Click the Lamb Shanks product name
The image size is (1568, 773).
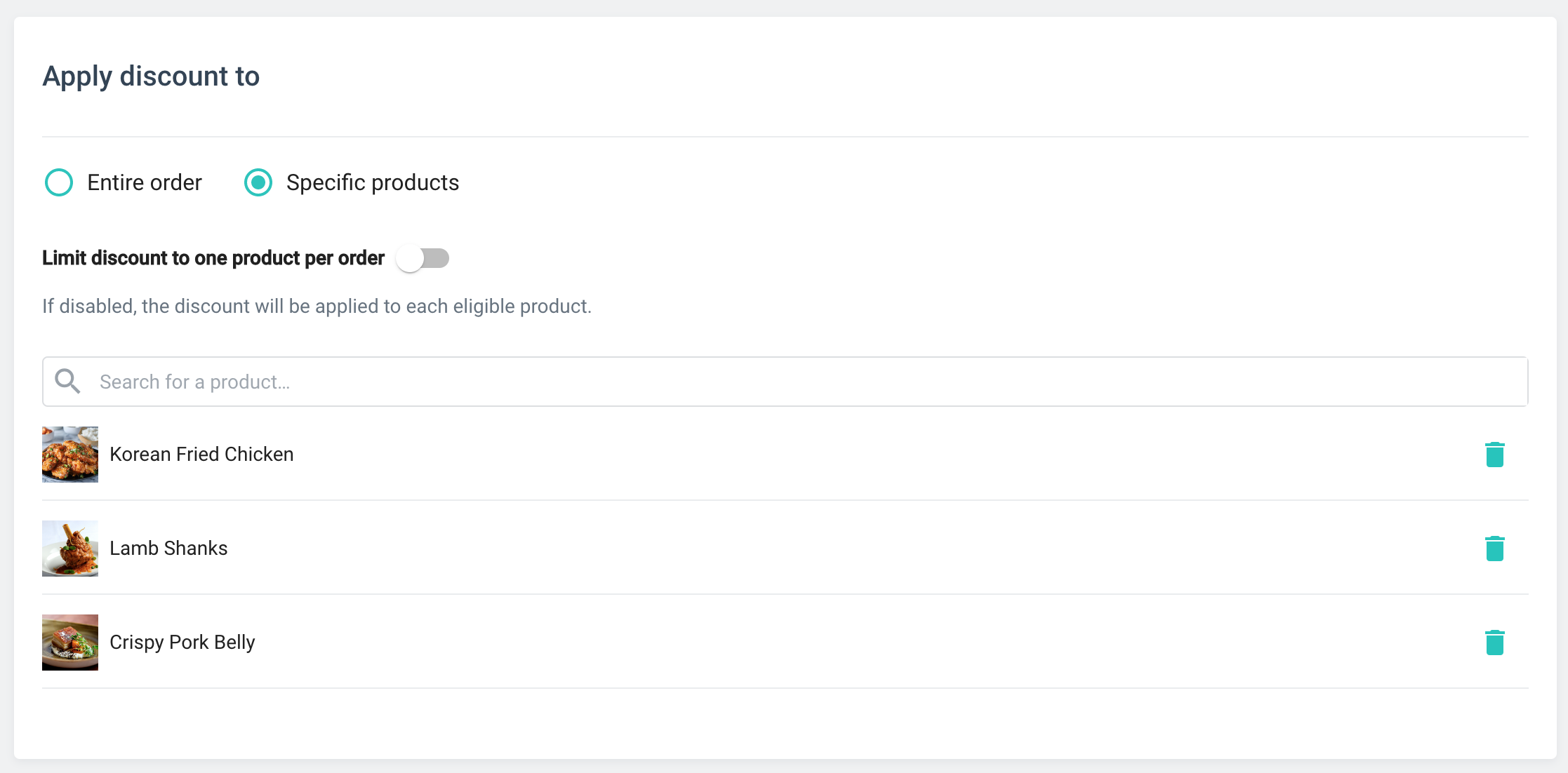(x=168, y=549)
